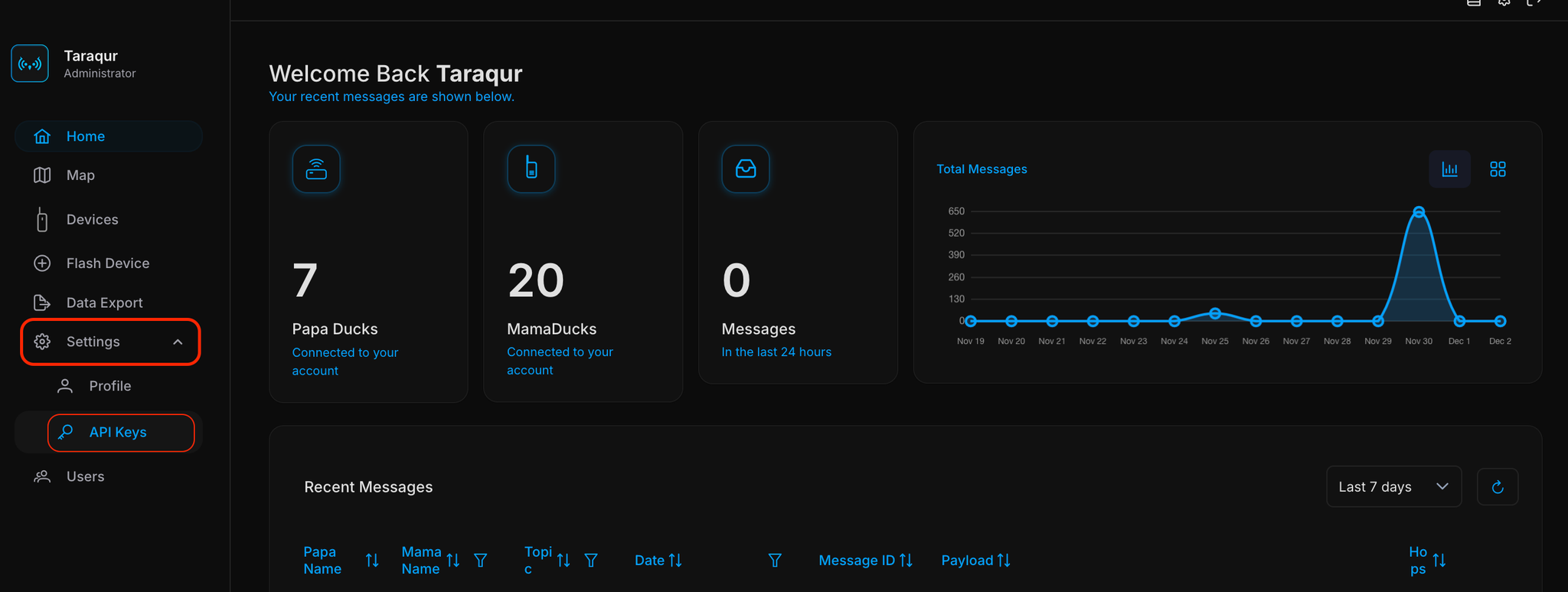The width and height of the screenshot is (1568, 592).
Task: Click the Papa Ducks router icon
Action: 316,169
